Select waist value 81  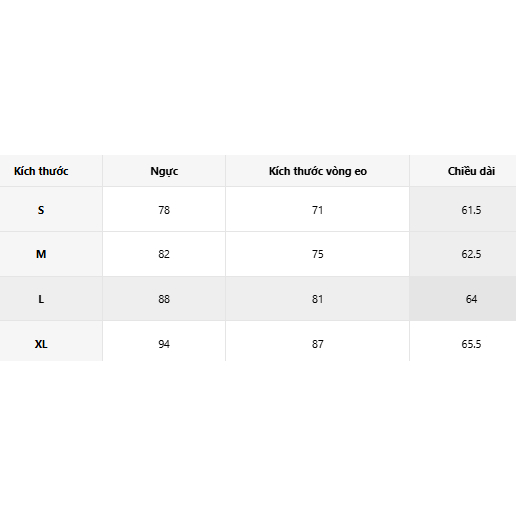tap(318, 299)
